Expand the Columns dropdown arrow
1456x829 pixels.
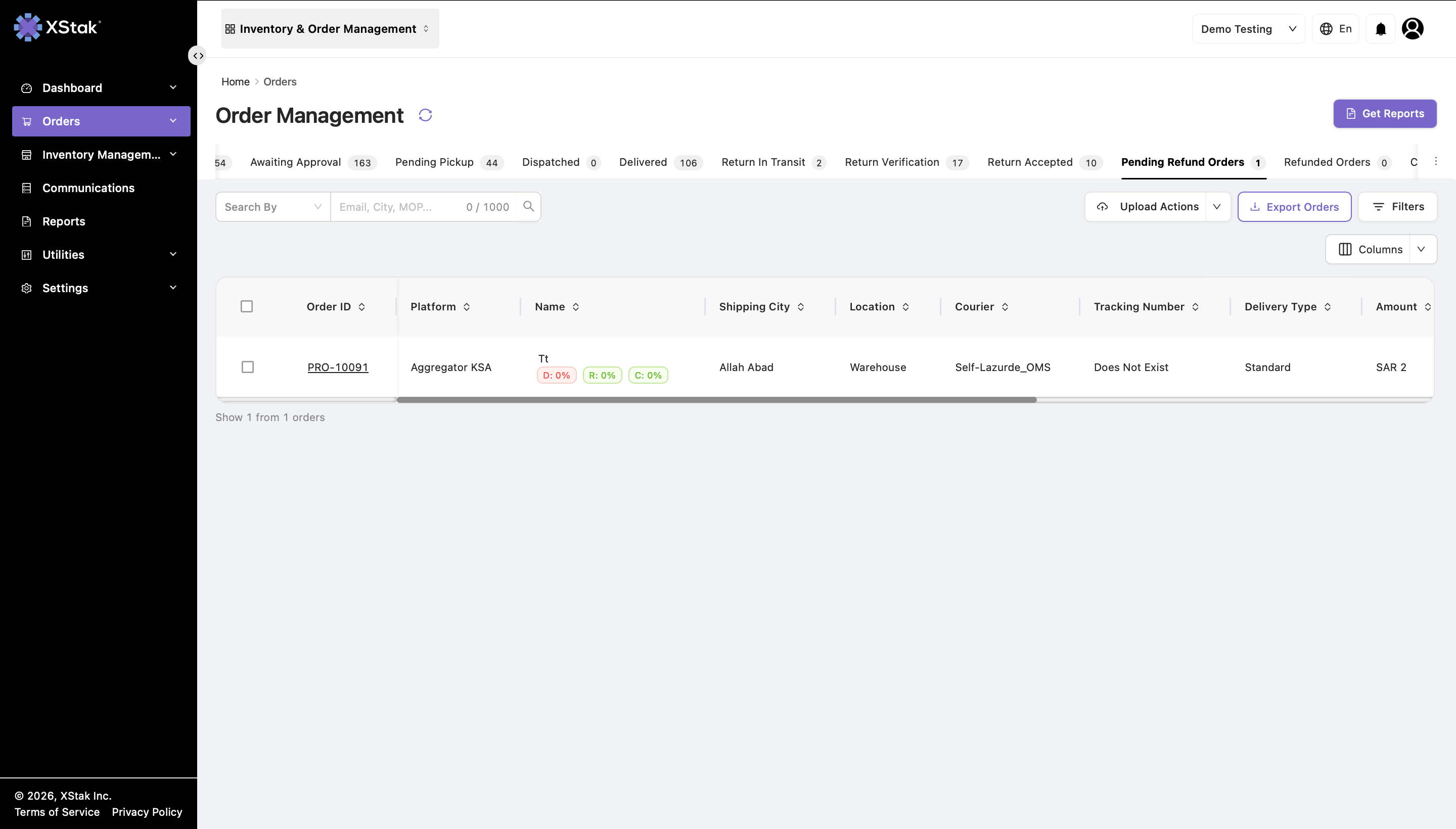[1421, 249]
